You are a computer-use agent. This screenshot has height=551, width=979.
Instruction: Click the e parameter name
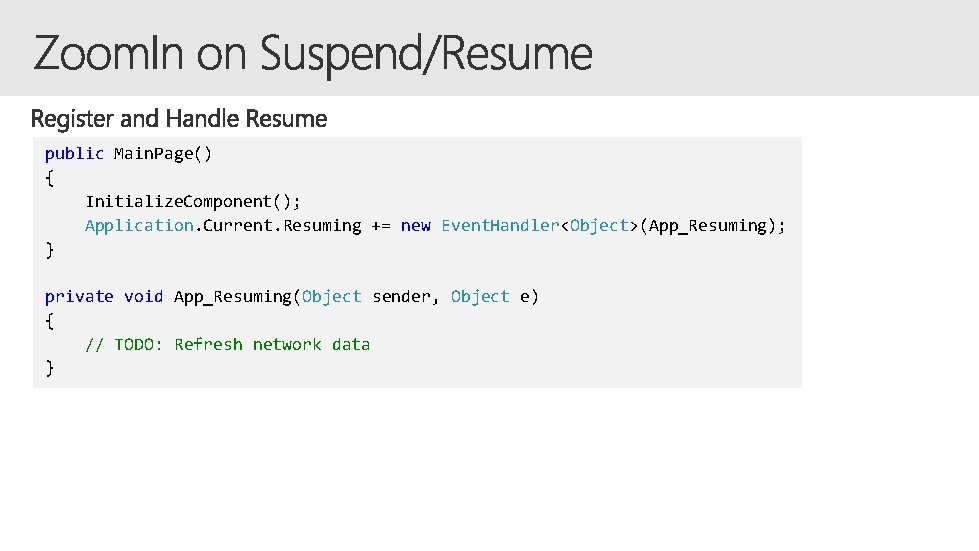click(x=525, y=296)
